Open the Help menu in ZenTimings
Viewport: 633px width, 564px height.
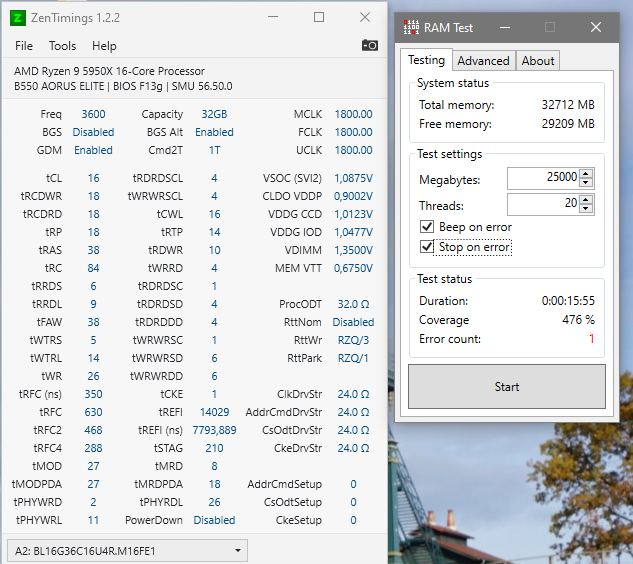pyautogui.click(x=104, y=46)
